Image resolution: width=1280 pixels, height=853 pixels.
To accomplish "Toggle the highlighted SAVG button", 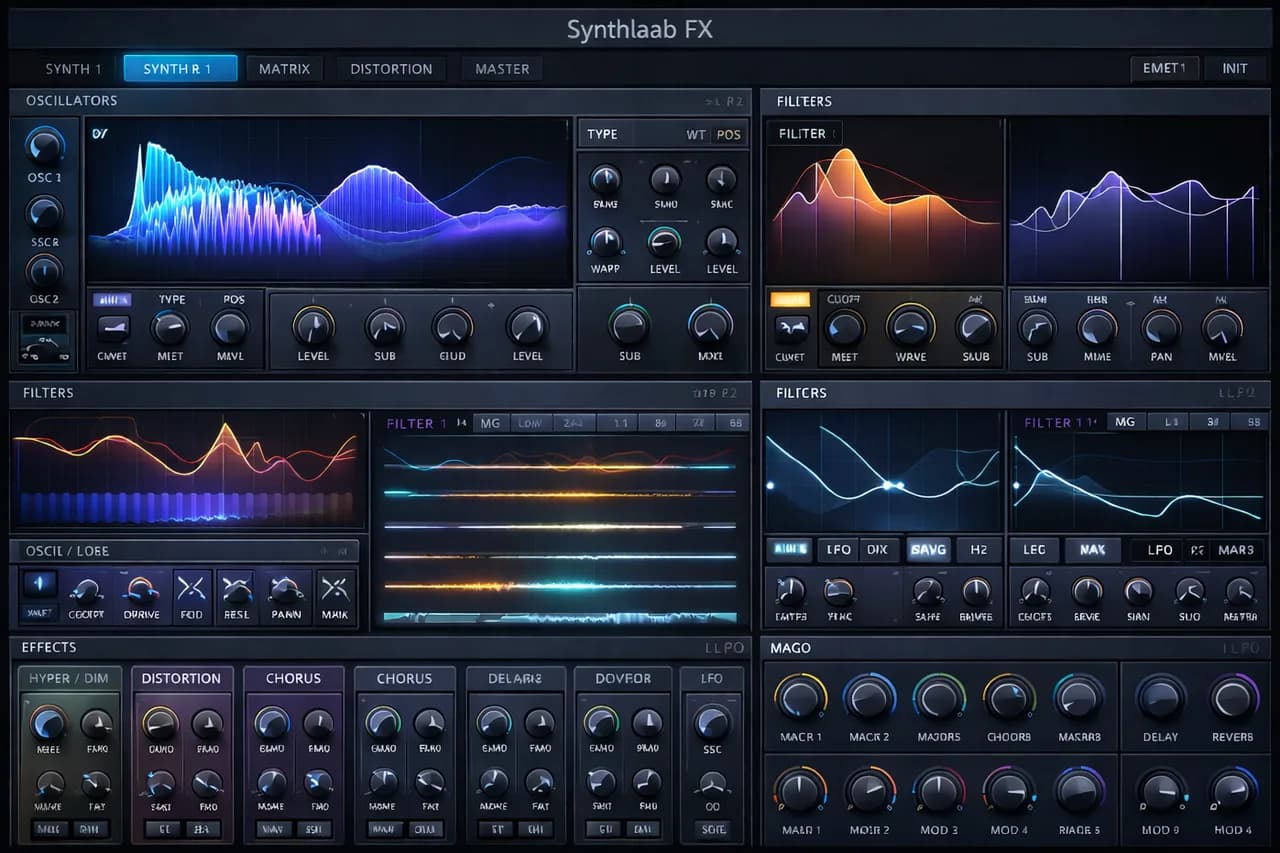I will point(928,550).
